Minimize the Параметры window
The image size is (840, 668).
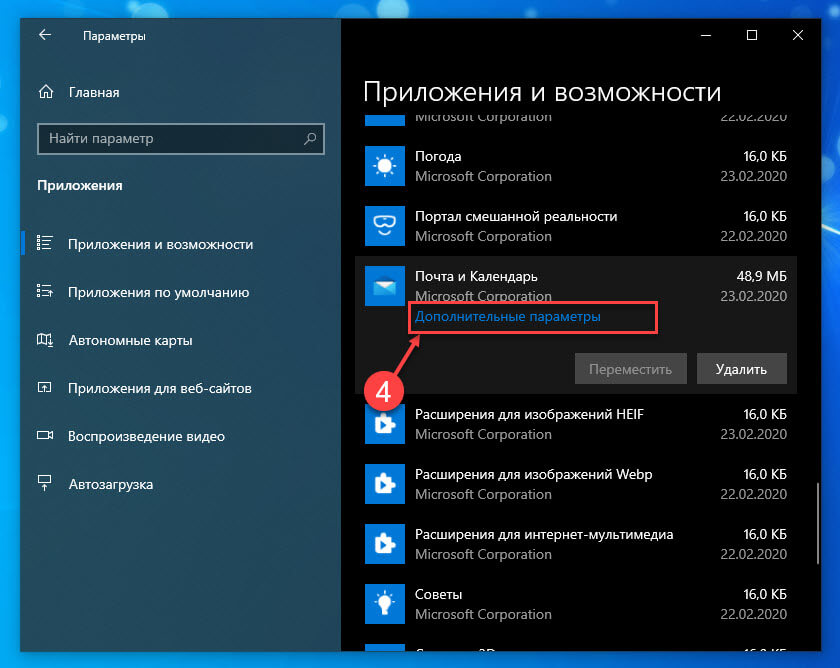pos(706,35)
